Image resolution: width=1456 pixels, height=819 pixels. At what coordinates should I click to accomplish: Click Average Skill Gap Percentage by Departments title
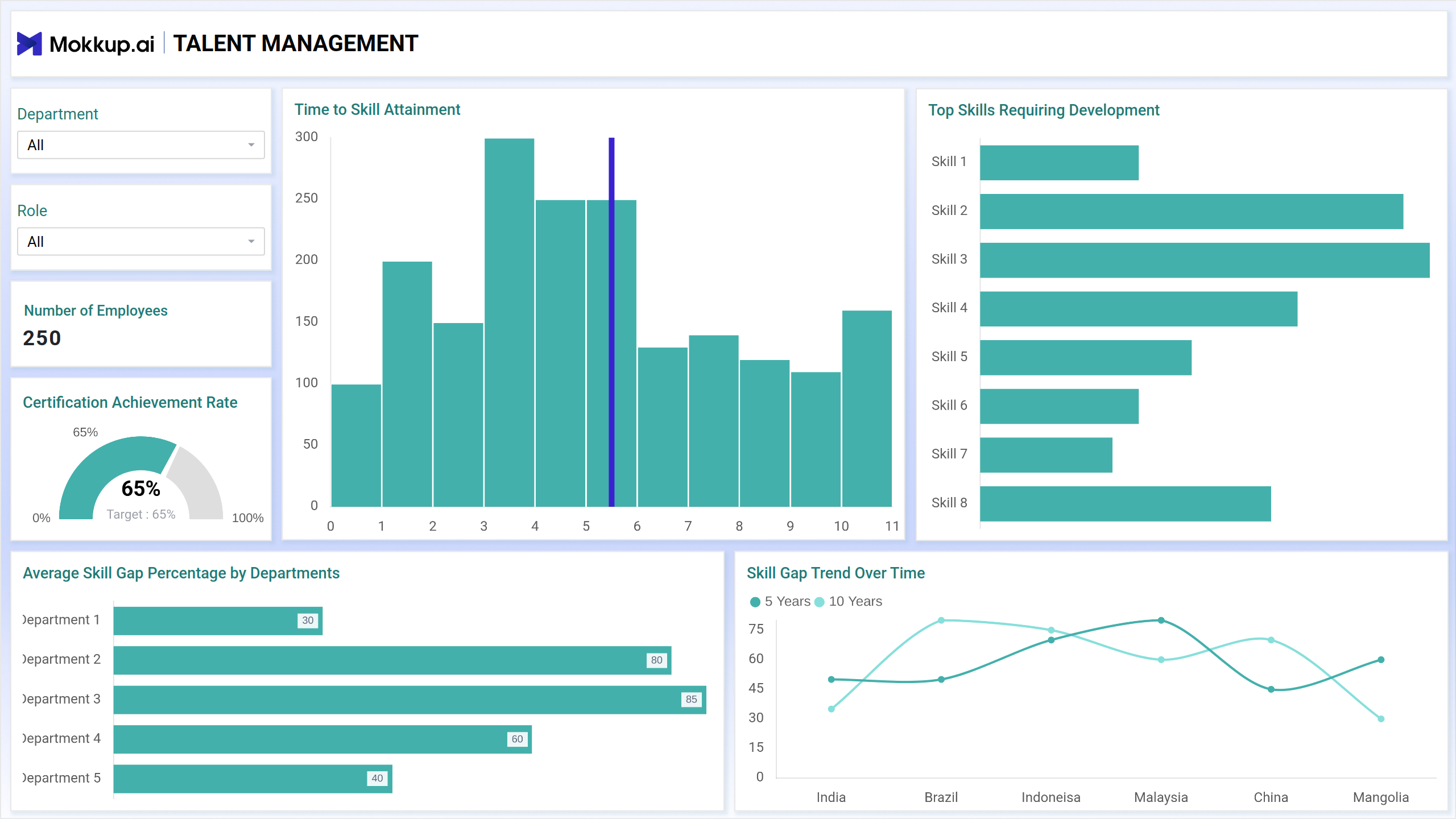(181, 573)
